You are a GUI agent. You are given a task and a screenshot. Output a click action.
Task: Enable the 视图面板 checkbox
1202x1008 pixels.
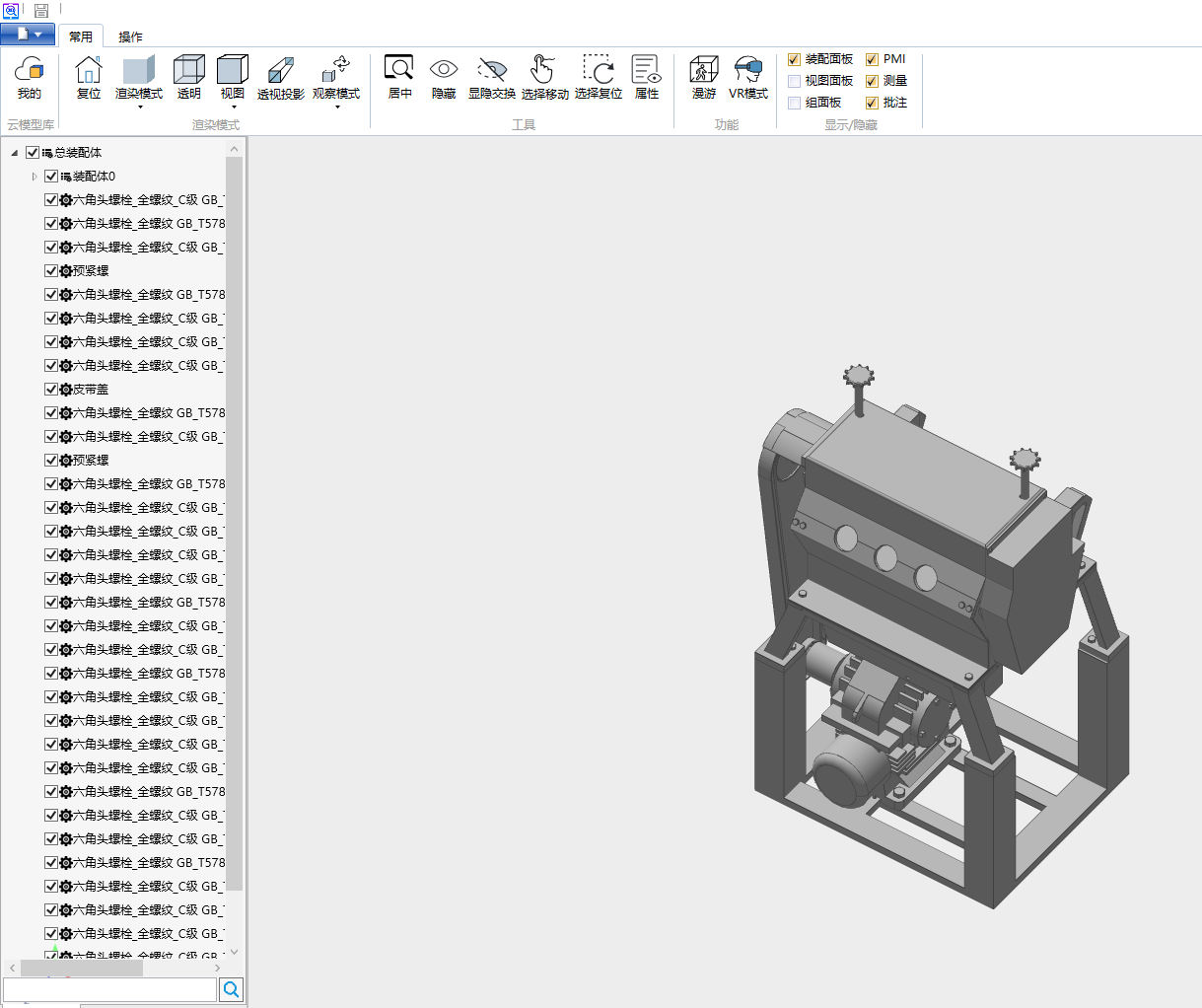795,81
